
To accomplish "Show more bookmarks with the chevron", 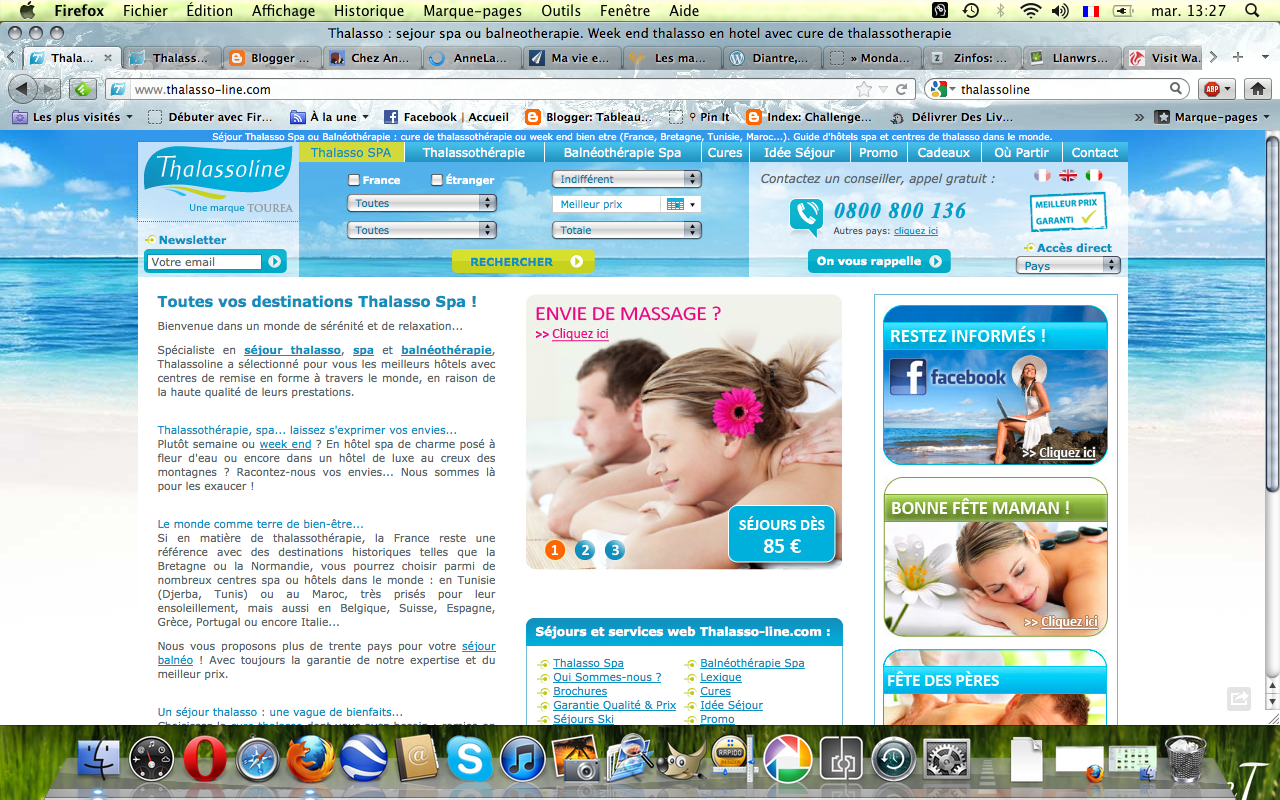I will click(x=1139, y=117).
